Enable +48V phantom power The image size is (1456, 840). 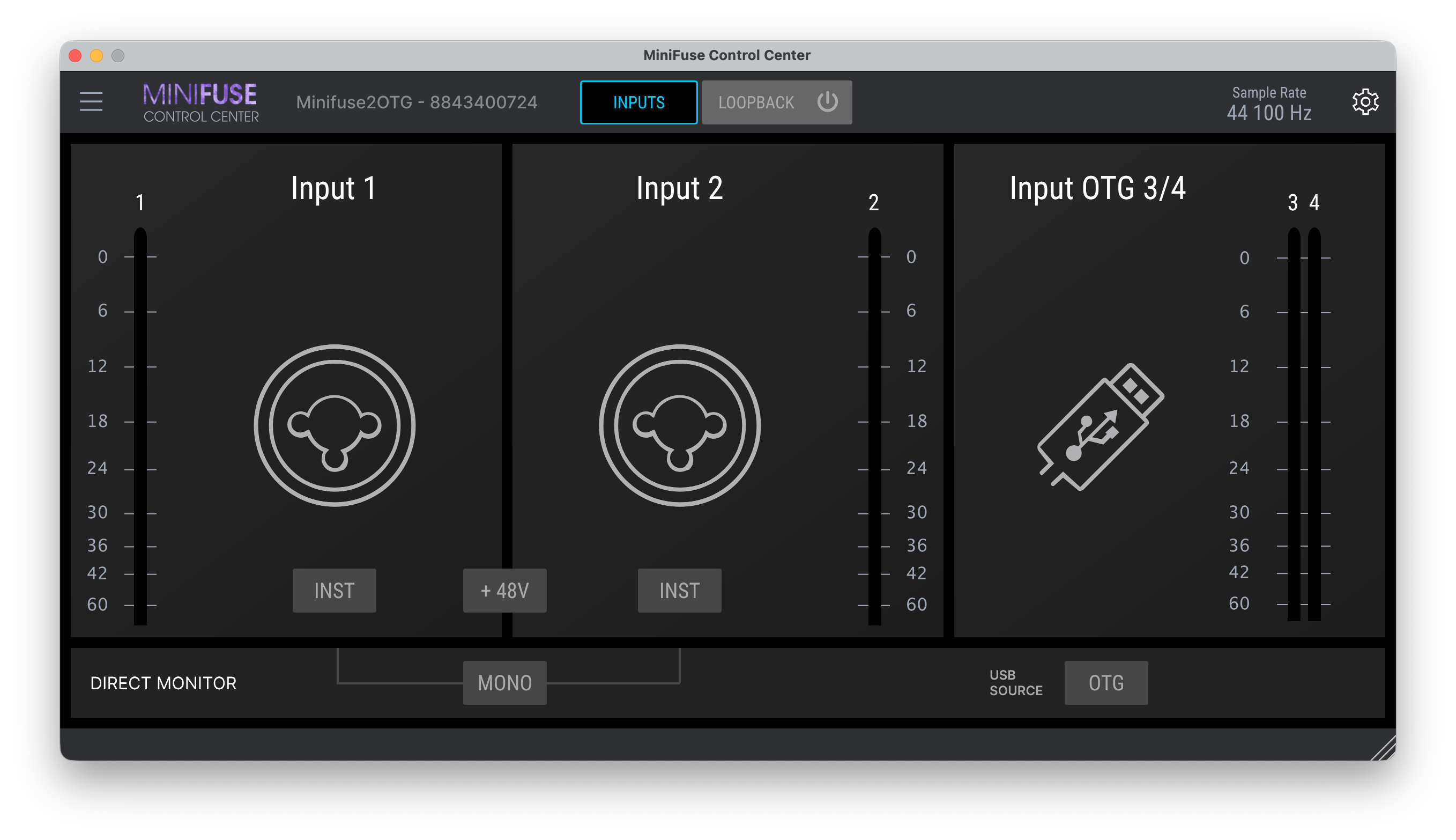[x=504, y=590]
